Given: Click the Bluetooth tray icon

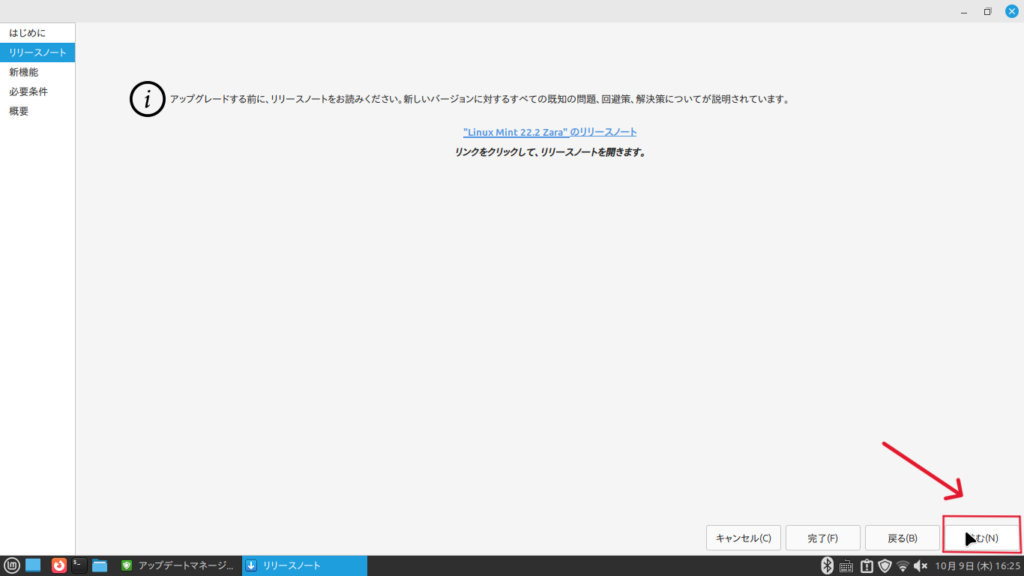Looking at the screenshot, I should click(x=827, y=565).
